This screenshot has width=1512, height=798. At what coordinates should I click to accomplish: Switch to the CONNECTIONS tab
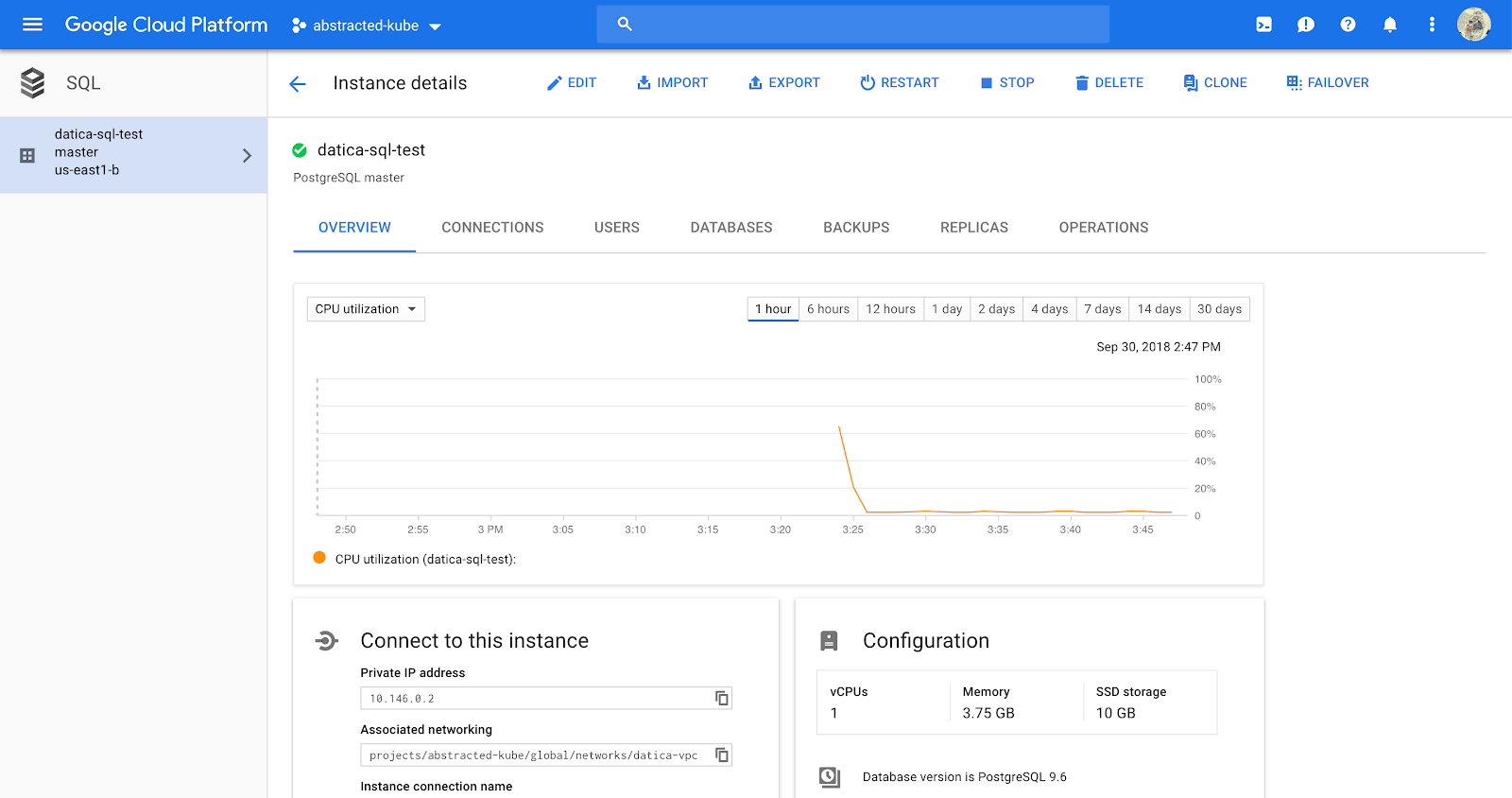pyautogui.click(x=492, y=228)
